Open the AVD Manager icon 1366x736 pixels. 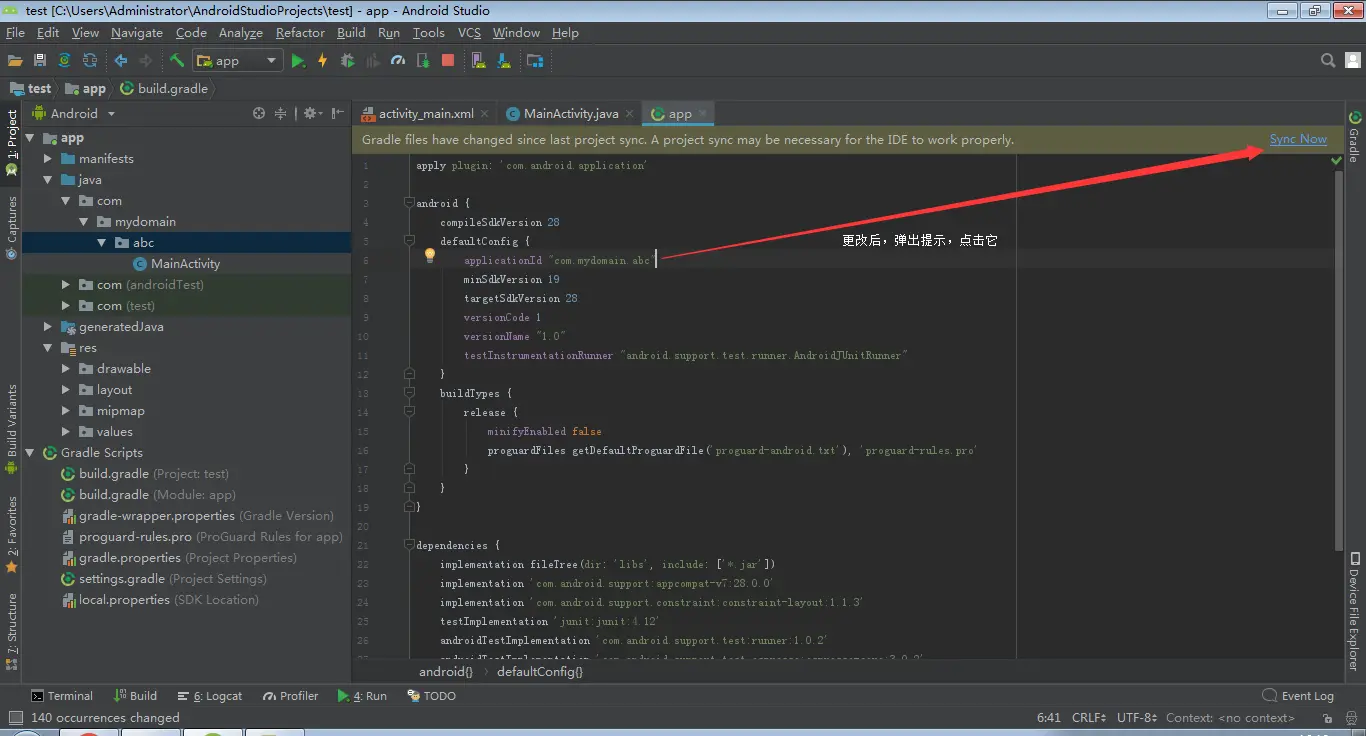click(479, 61)
